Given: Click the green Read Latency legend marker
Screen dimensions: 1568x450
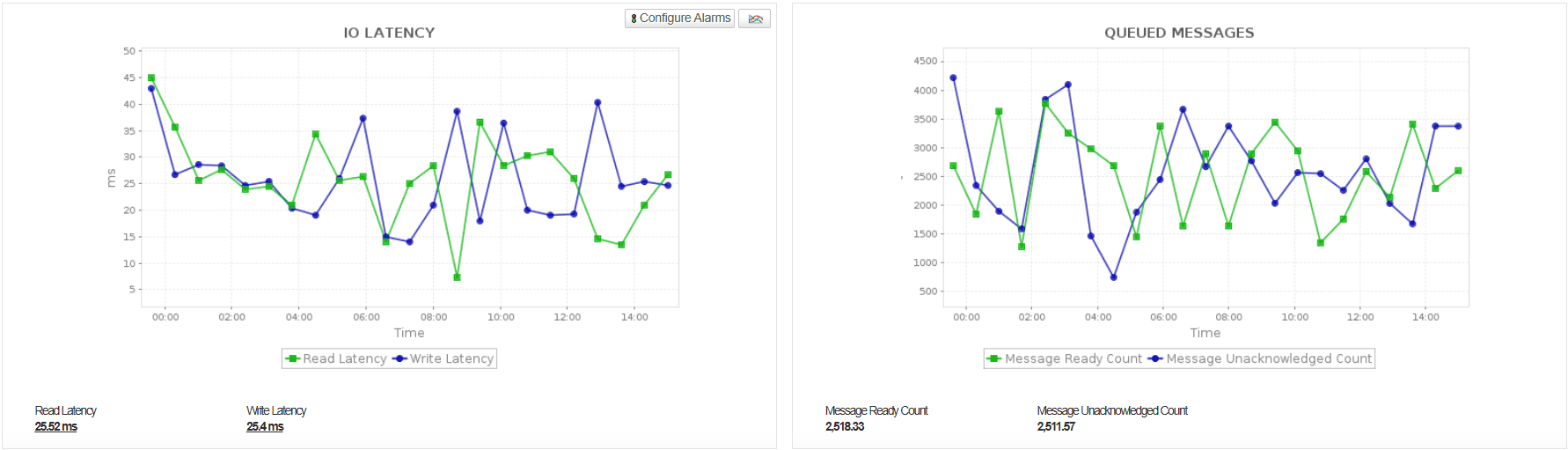Looking at the screenshot, I should click(x=293, y=358).
